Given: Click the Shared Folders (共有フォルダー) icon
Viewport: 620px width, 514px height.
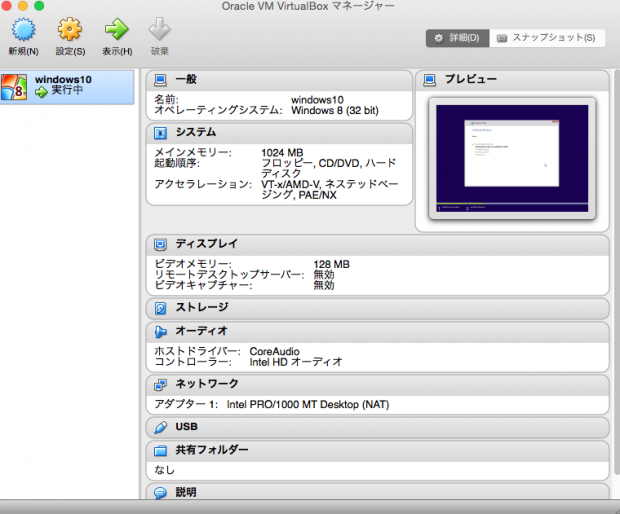Looking at the screenshot, I should coord(160,451).
